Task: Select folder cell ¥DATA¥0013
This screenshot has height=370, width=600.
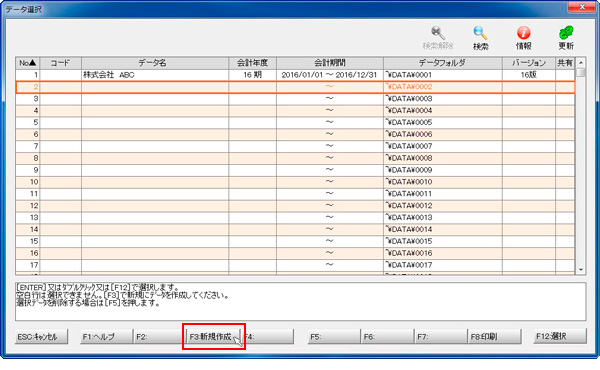Action: coord(443,217)
